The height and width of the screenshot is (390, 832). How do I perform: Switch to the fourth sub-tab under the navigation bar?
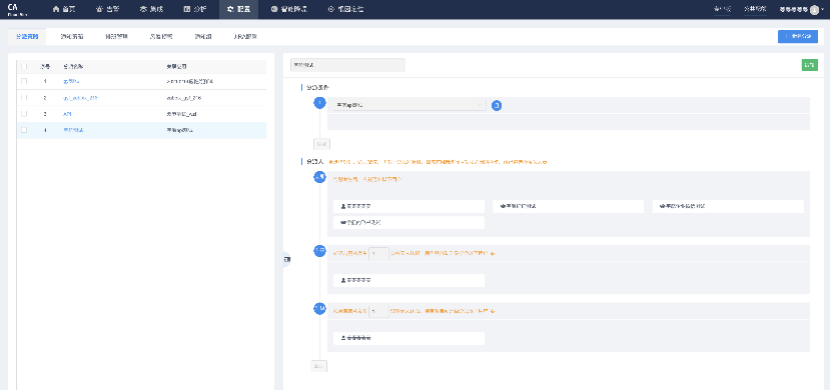coord(160,37)
